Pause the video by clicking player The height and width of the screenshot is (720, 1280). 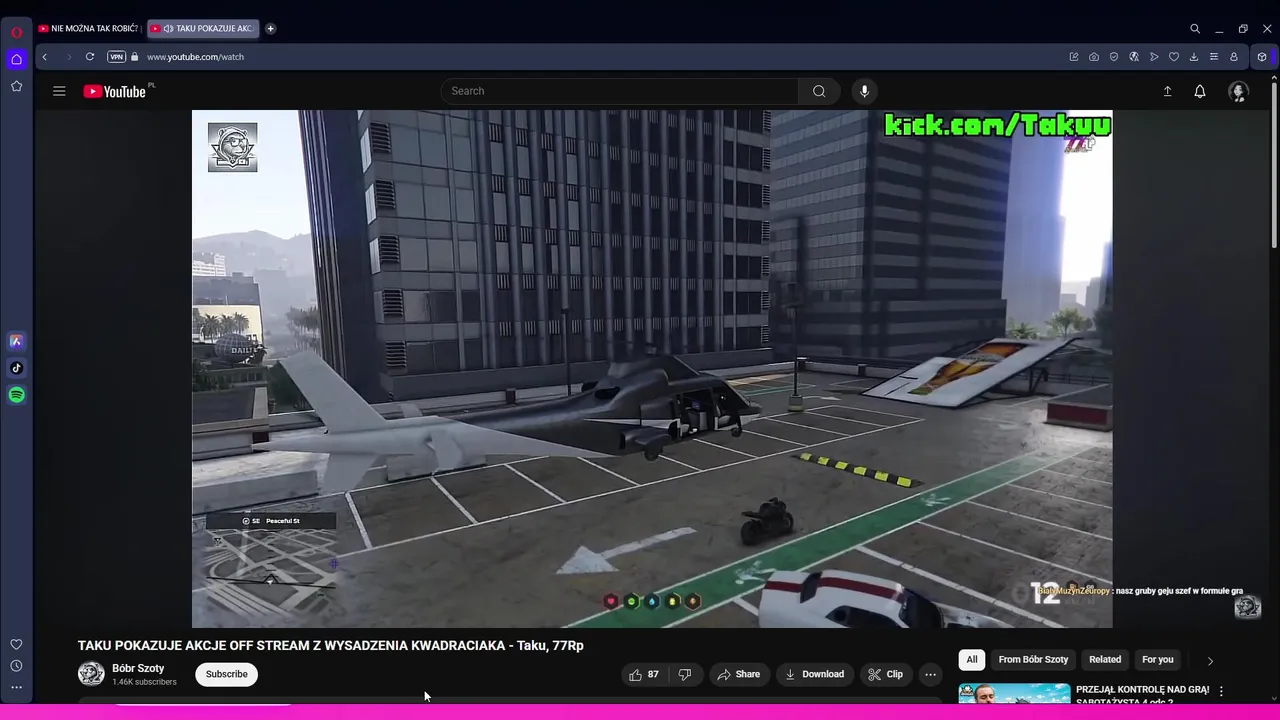coord(652,369)
